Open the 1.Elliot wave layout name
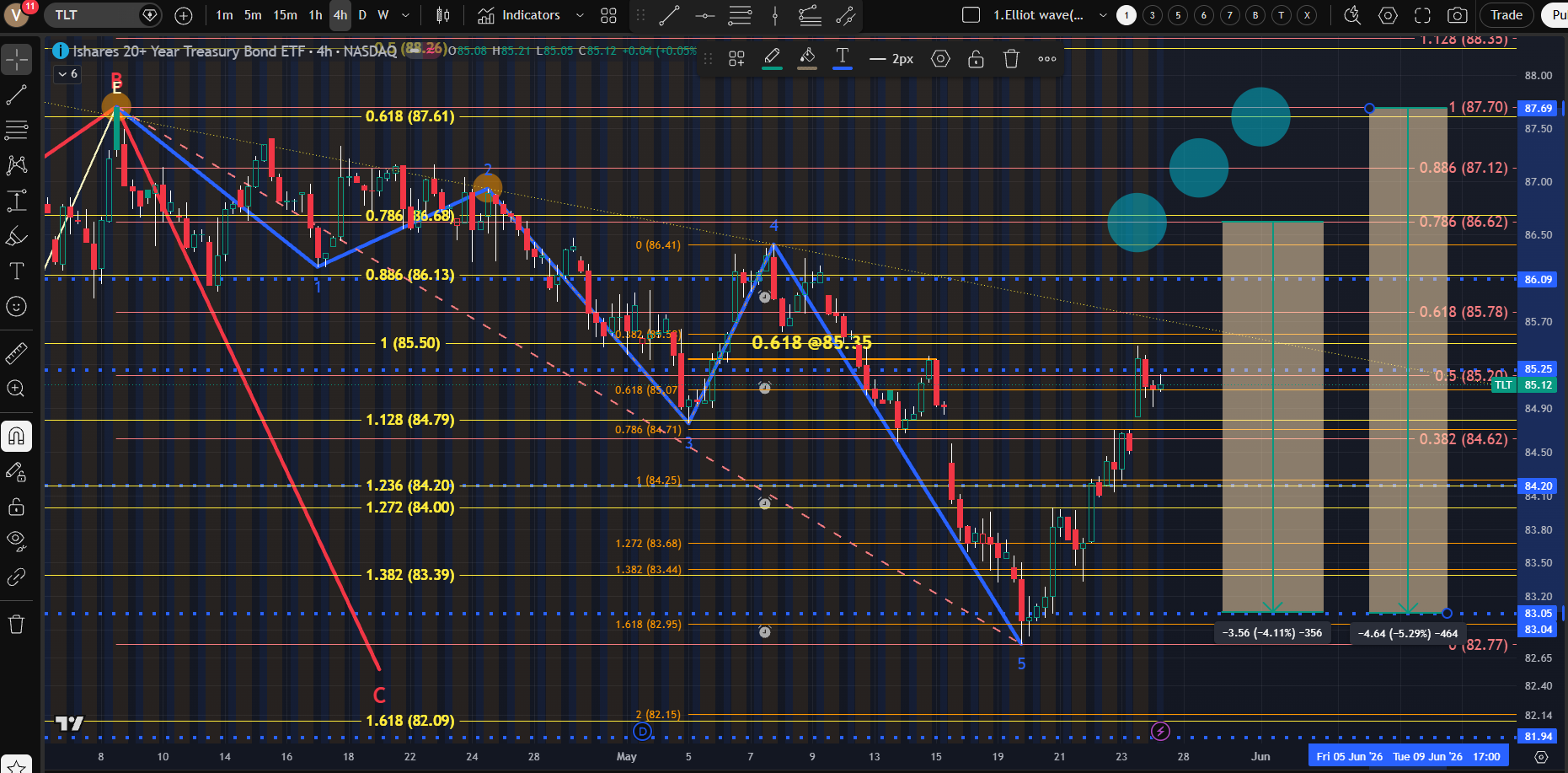This screenshot has height=773, width=1568. (1038, 15)
